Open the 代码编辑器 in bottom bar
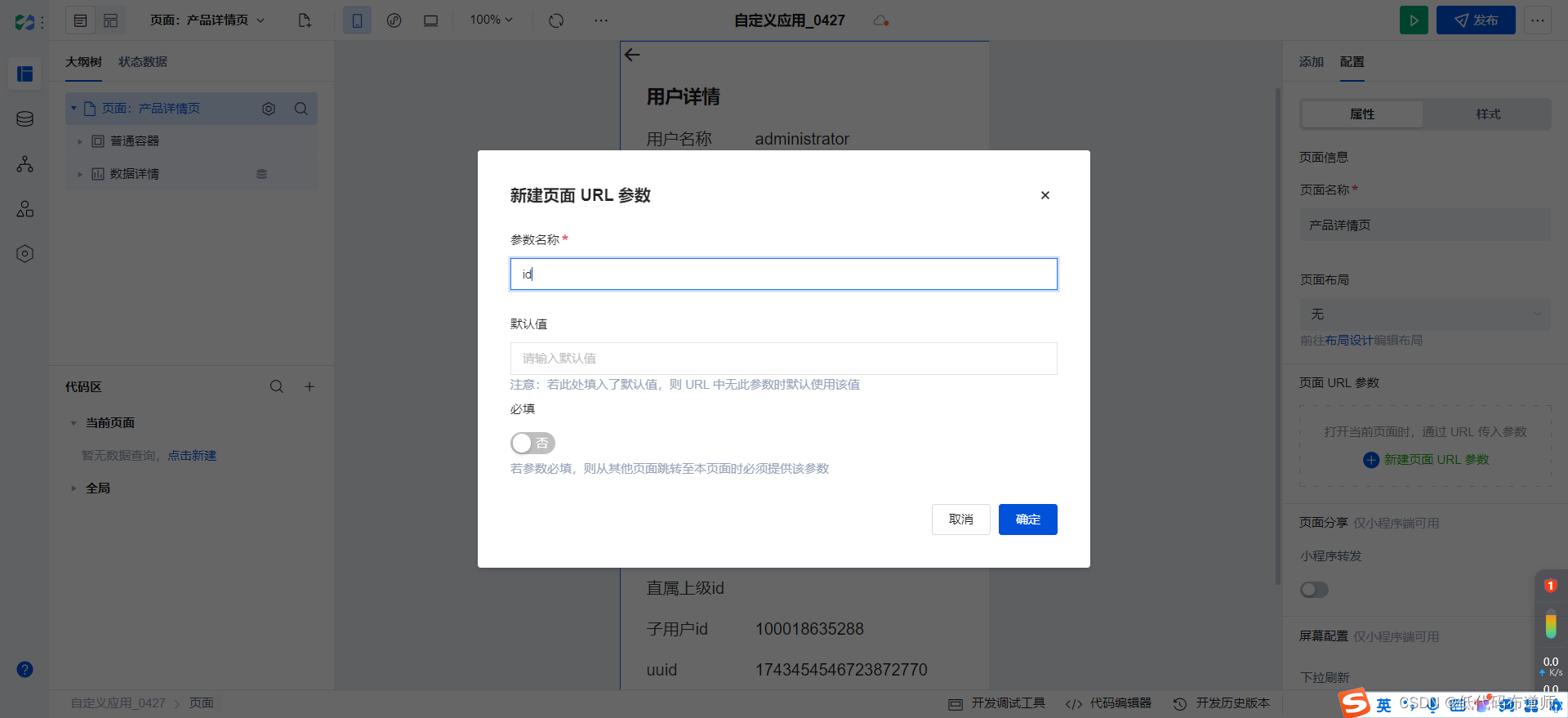Viewport: 1568px width, 718px height. [x=1108, y=703]
